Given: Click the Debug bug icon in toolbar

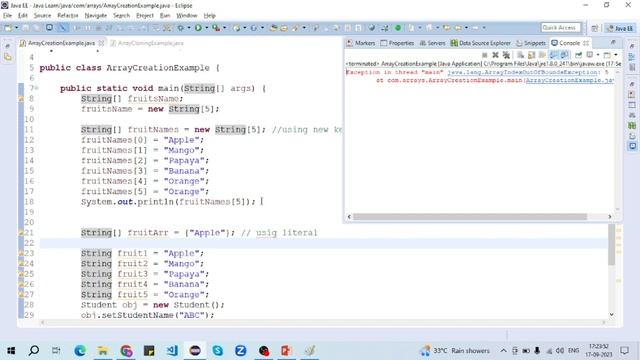Looking at the screenshot, I should pyautogui.click(x=180, y=28).
